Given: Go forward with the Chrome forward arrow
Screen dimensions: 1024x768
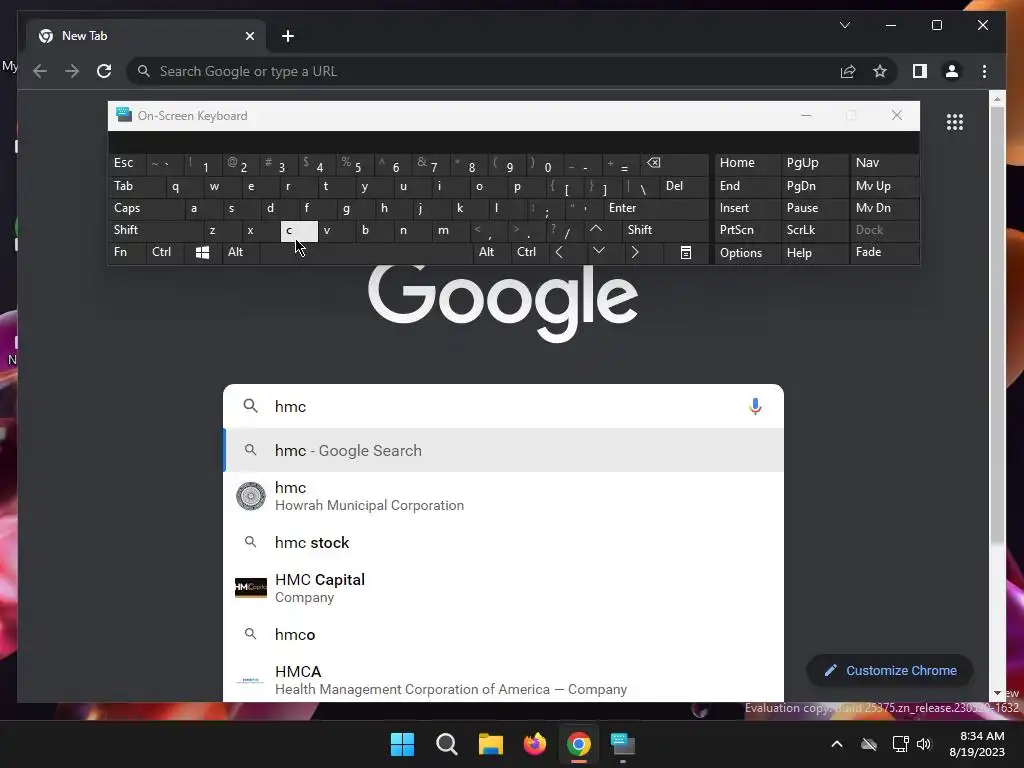Looking at the screenshot, I should point(72,71).
